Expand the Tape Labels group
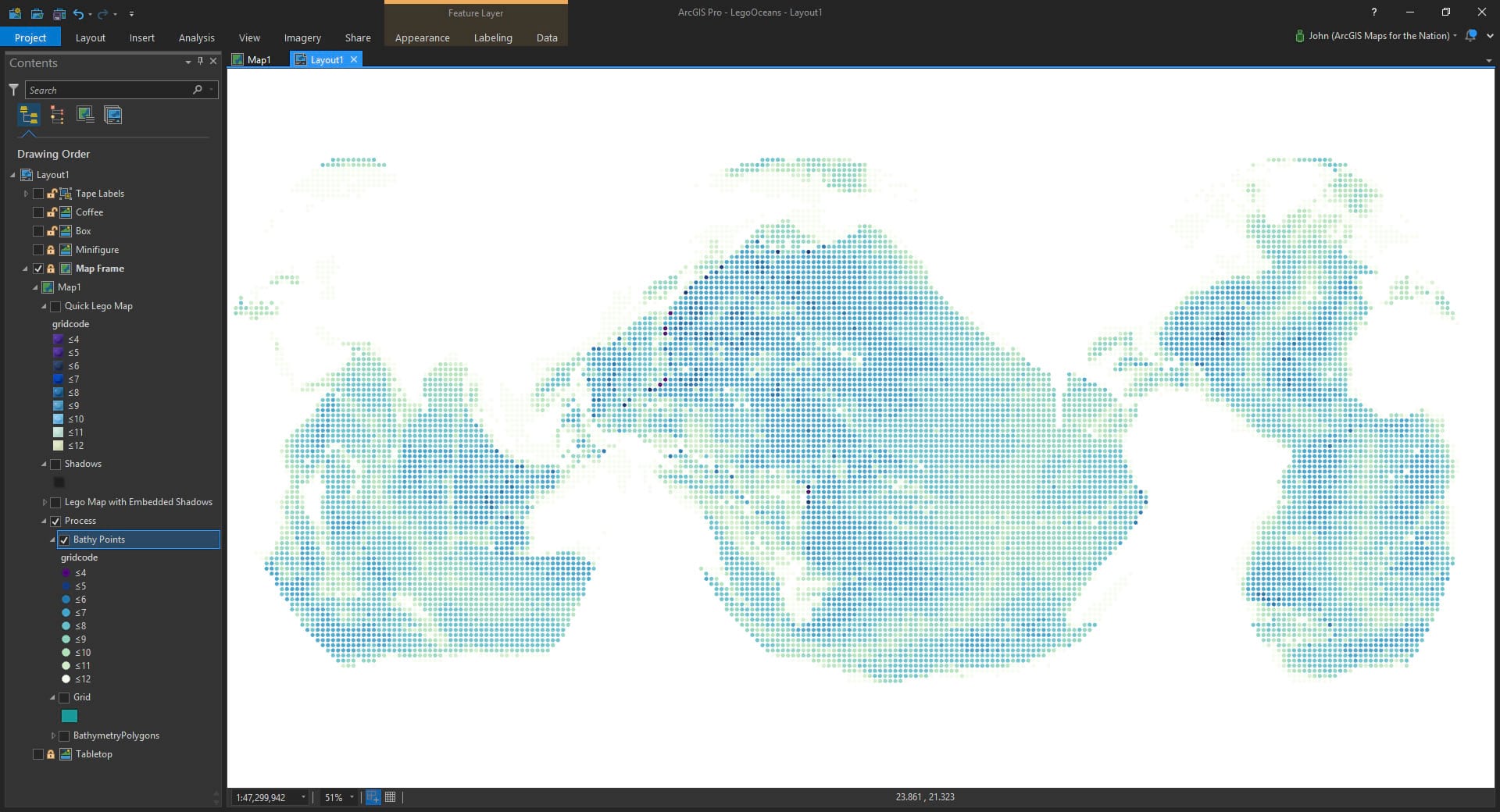Image resolution: width=1500 pixels, height=812 pixels. click(x=26, y=194)
